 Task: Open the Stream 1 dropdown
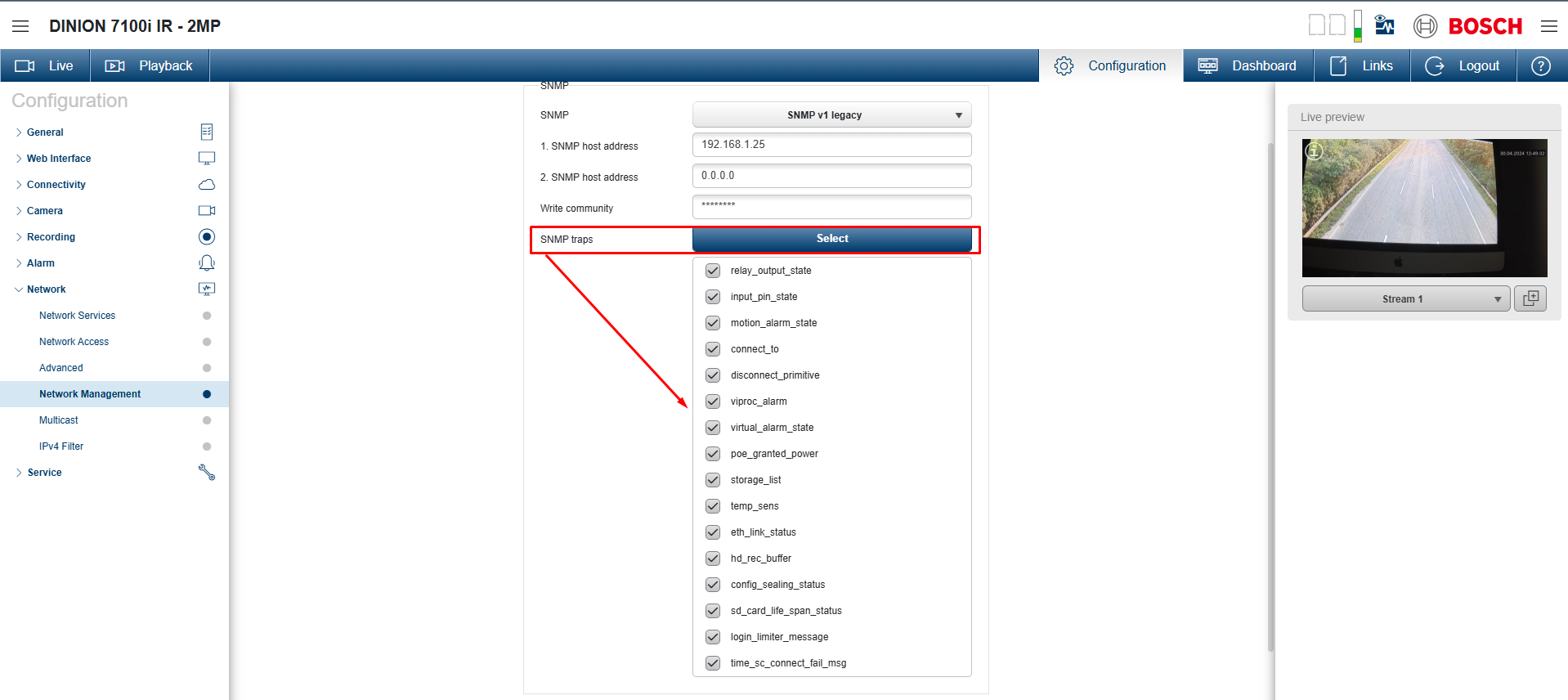pos(1405,298)
